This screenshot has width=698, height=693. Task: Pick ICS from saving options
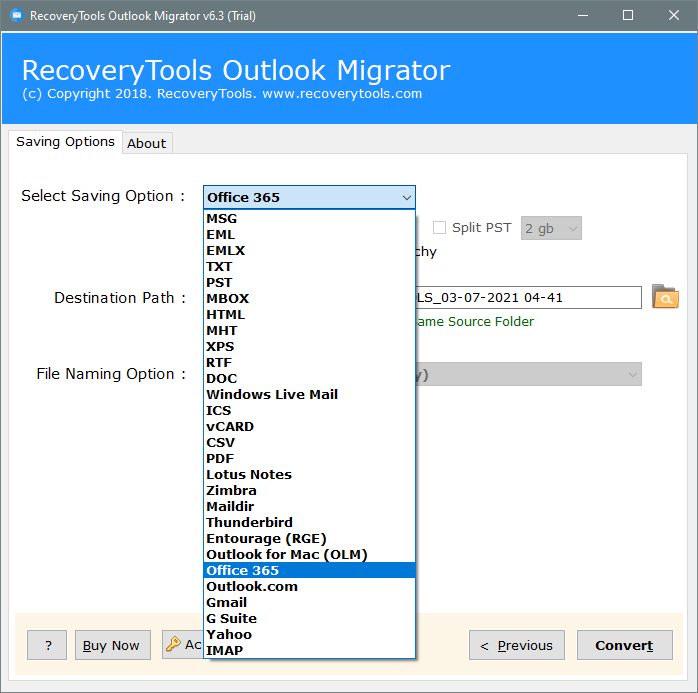pyautogui.click(x=309, y=411)
